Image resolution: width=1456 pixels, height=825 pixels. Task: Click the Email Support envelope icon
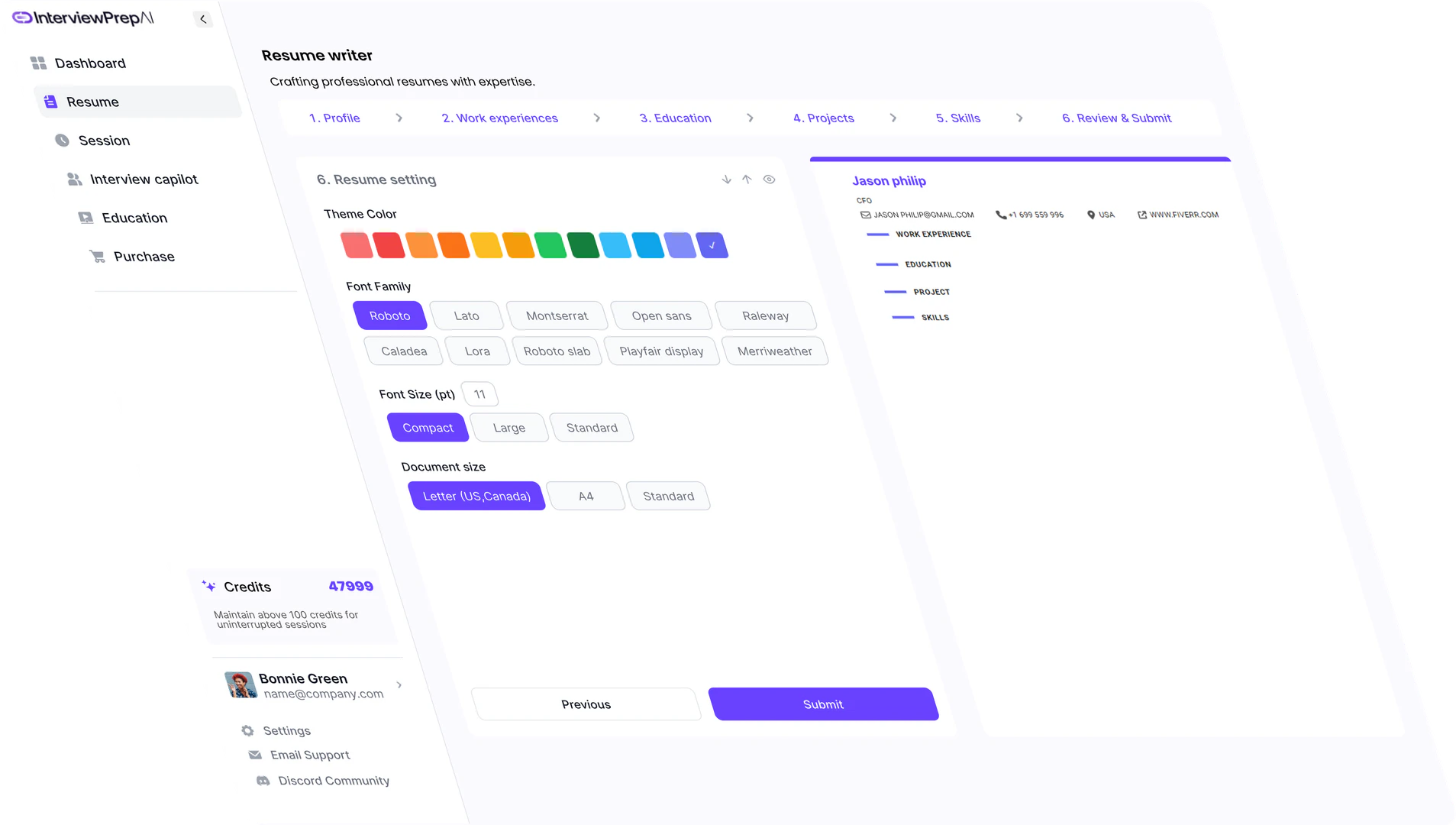[x=255, y=755]
